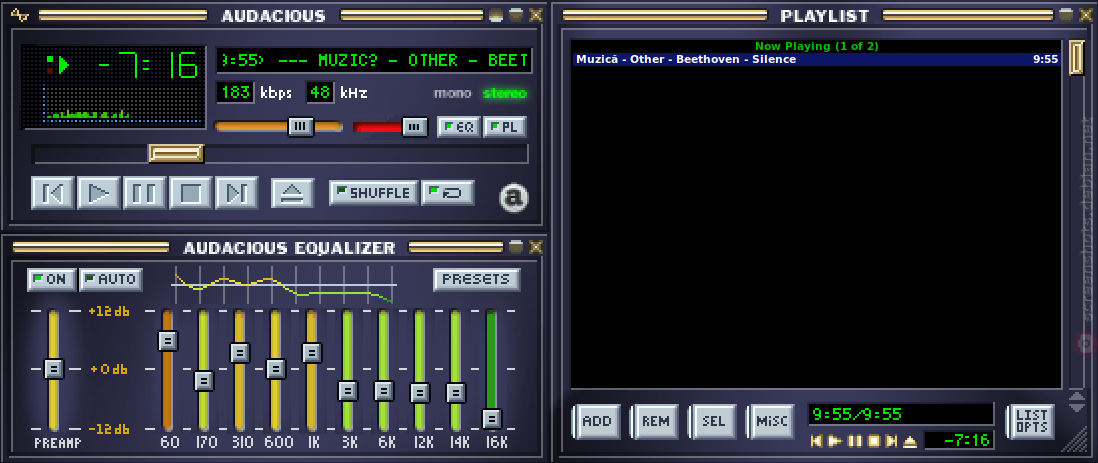
Task: Click the 183 kbps bitrate display
Action: pyautogui.click(x=235, y=92)
